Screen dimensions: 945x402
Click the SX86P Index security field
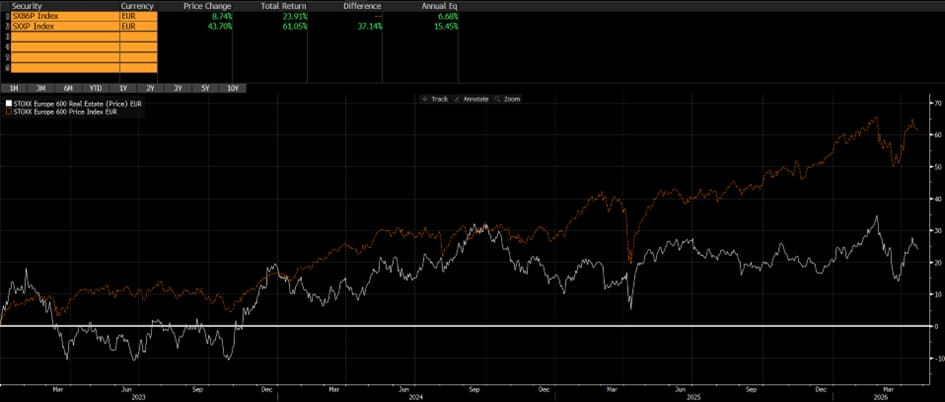62,16
